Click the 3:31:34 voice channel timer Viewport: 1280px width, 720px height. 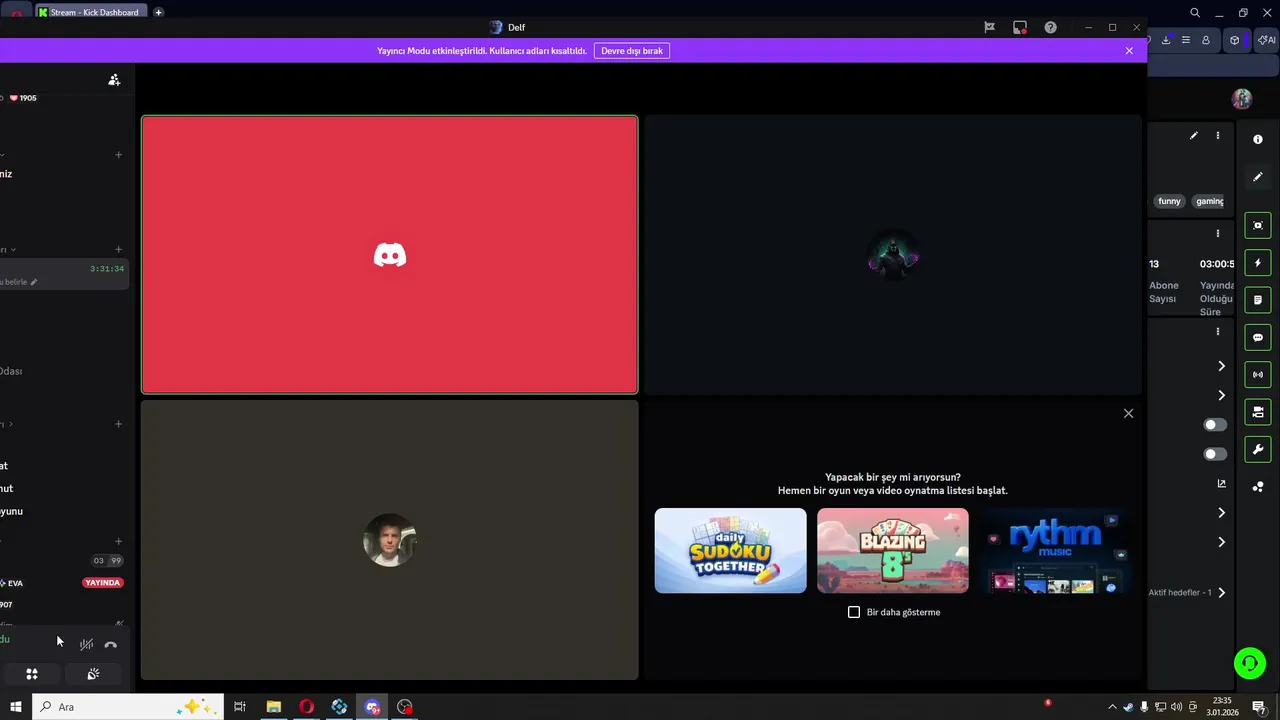(107, 269)
